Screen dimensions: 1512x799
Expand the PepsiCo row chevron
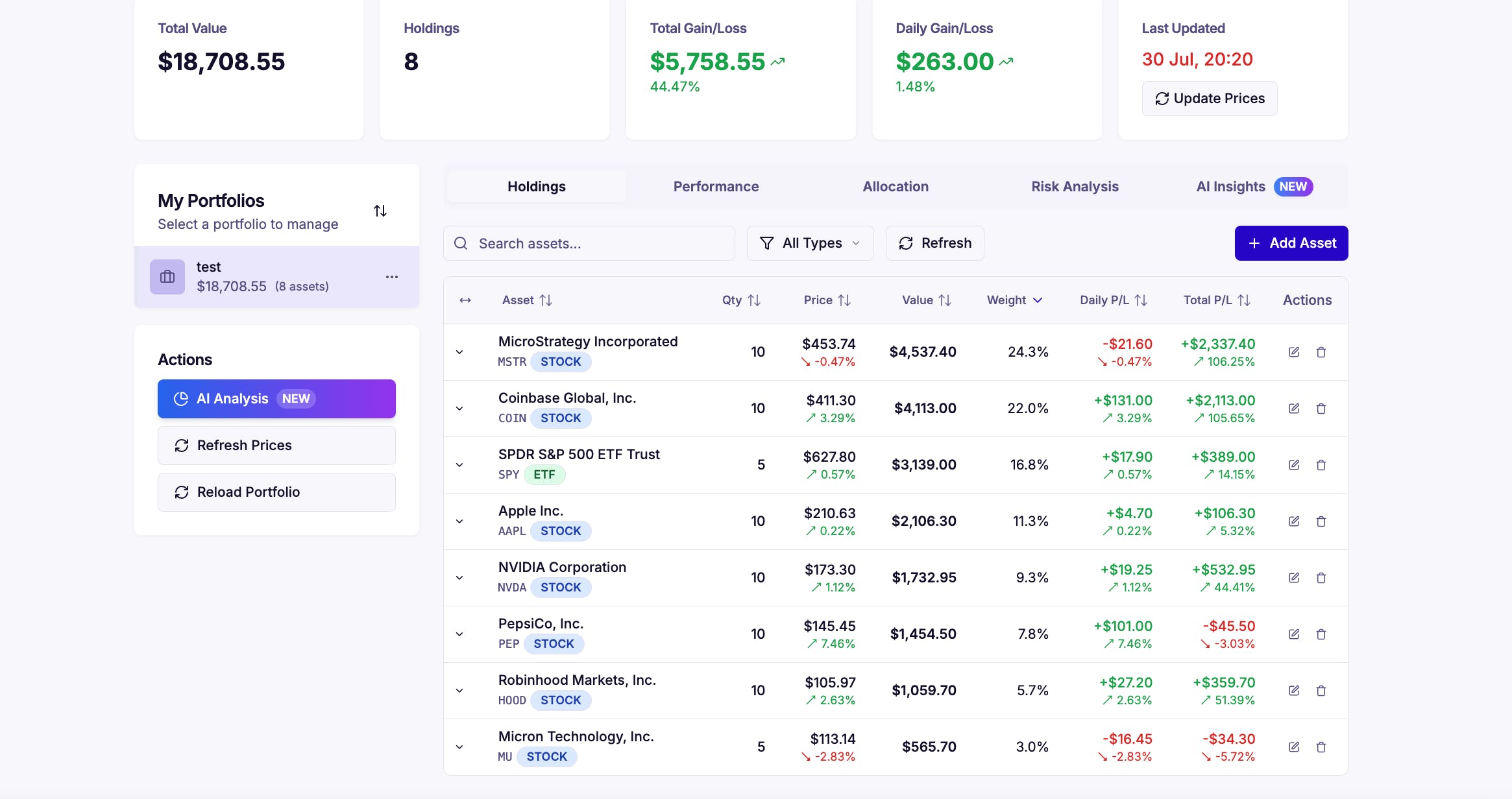(459, 634)
